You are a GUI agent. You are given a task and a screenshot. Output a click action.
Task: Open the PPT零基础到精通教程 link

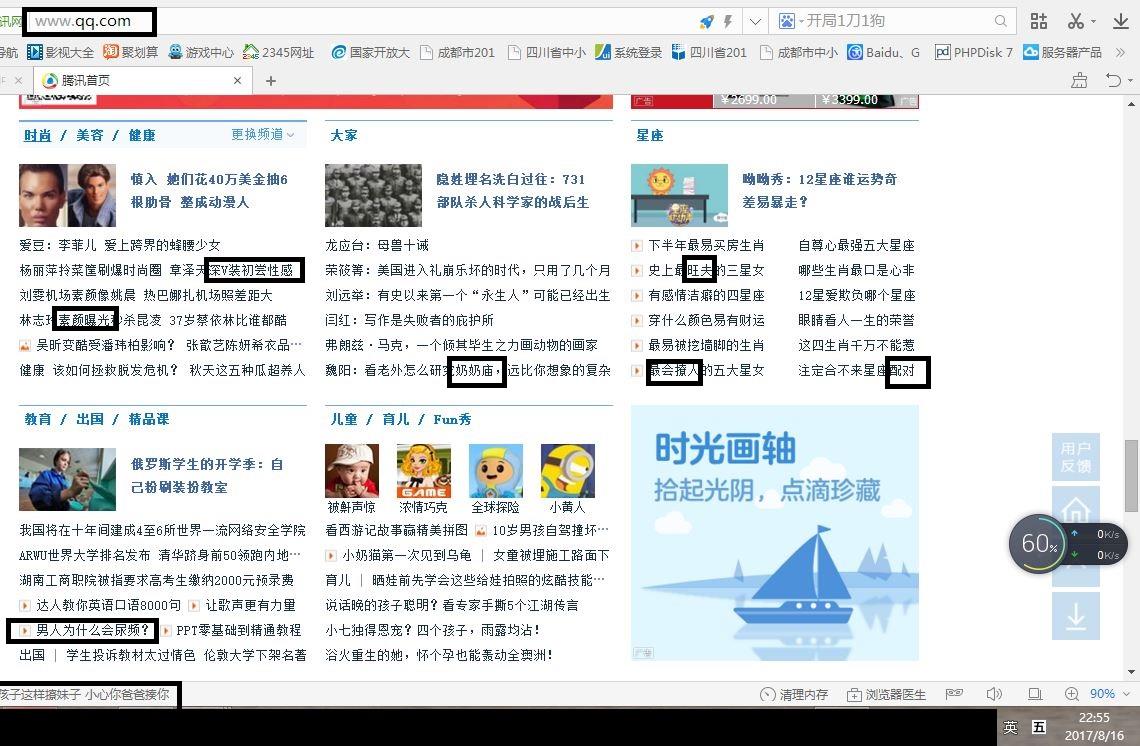[x=238, y=630]
